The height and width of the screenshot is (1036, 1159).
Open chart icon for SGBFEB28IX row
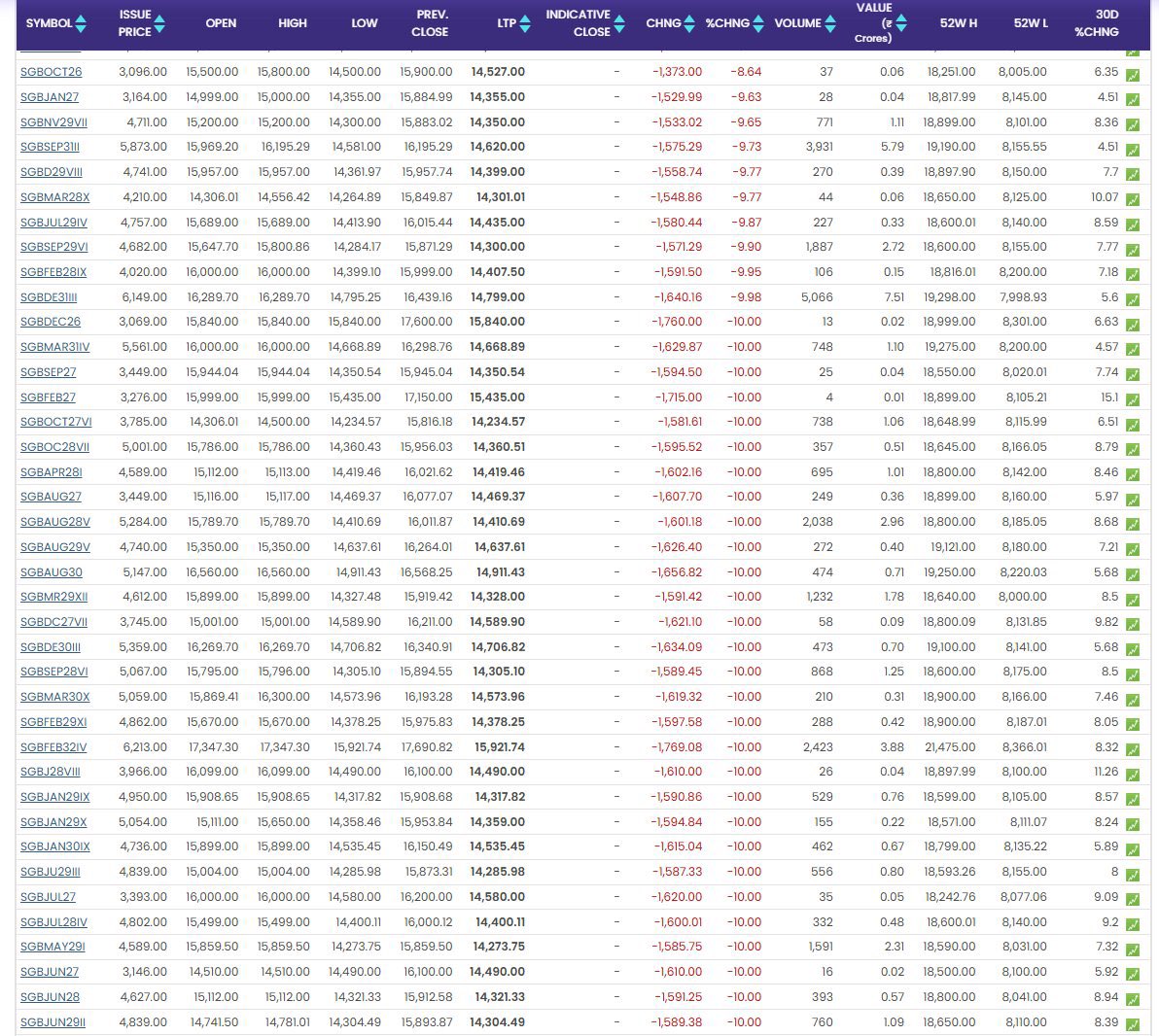pos(1133,275)
